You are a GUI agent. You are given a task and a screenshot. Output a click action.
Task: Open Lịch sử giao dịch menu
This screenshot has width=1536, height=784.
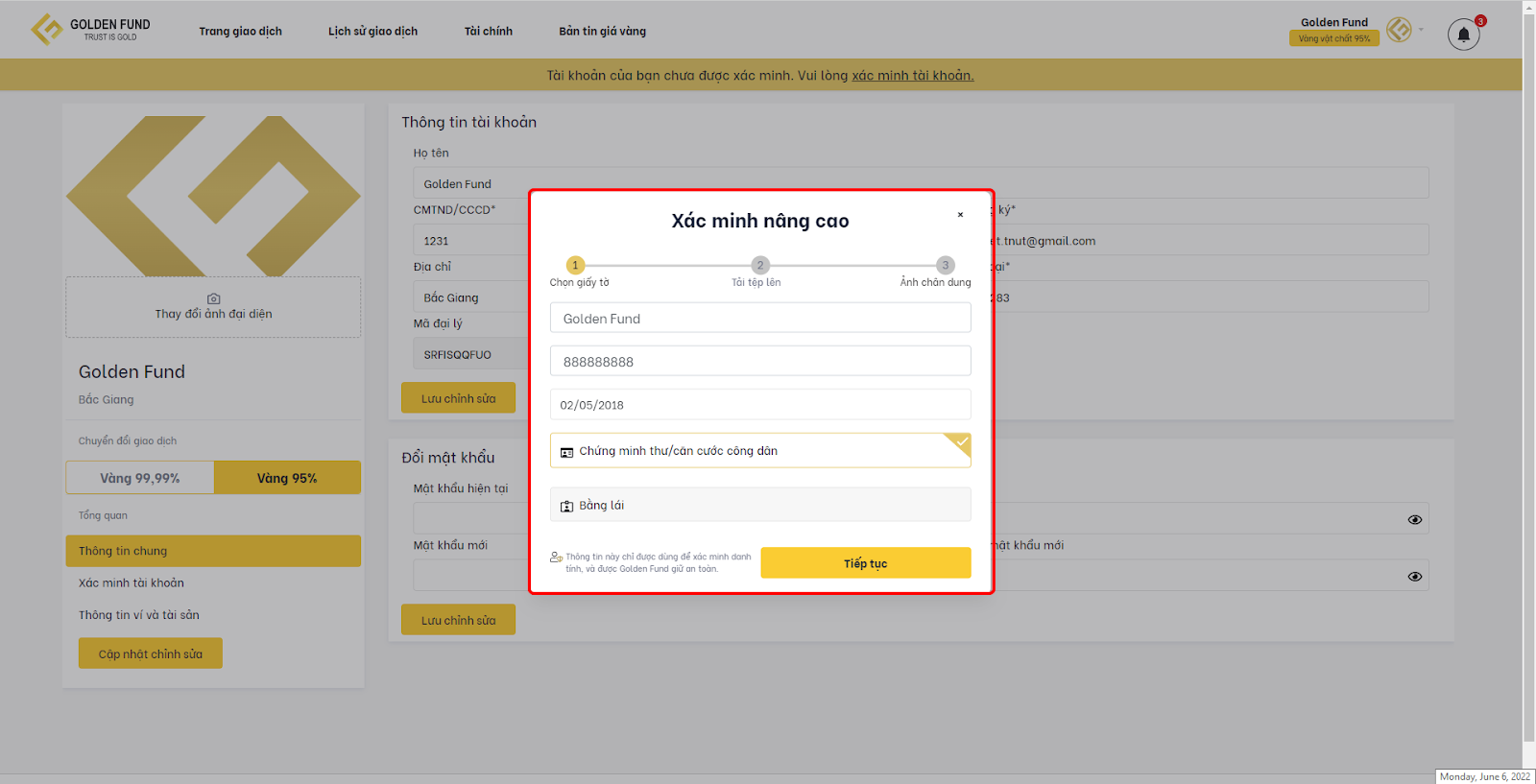tap(372, 31)
